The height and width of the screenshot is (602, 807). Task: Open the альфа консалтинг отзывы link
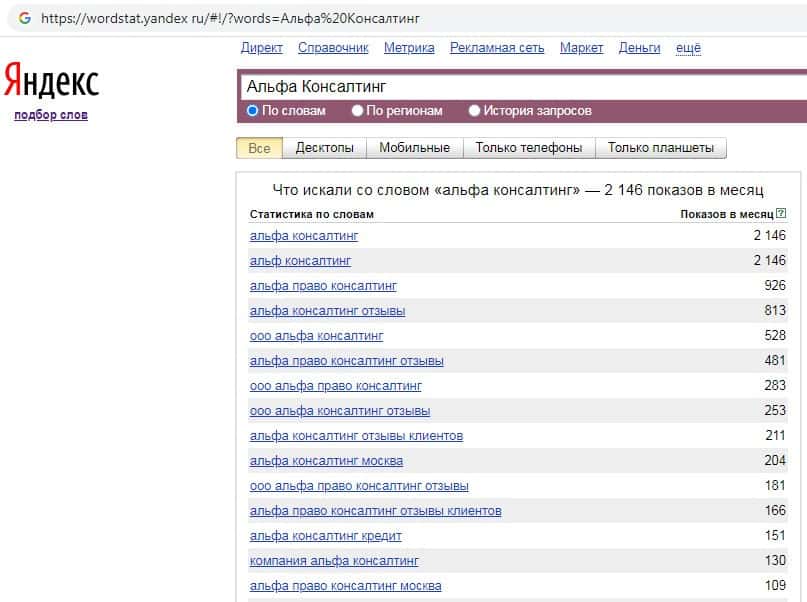327,311
